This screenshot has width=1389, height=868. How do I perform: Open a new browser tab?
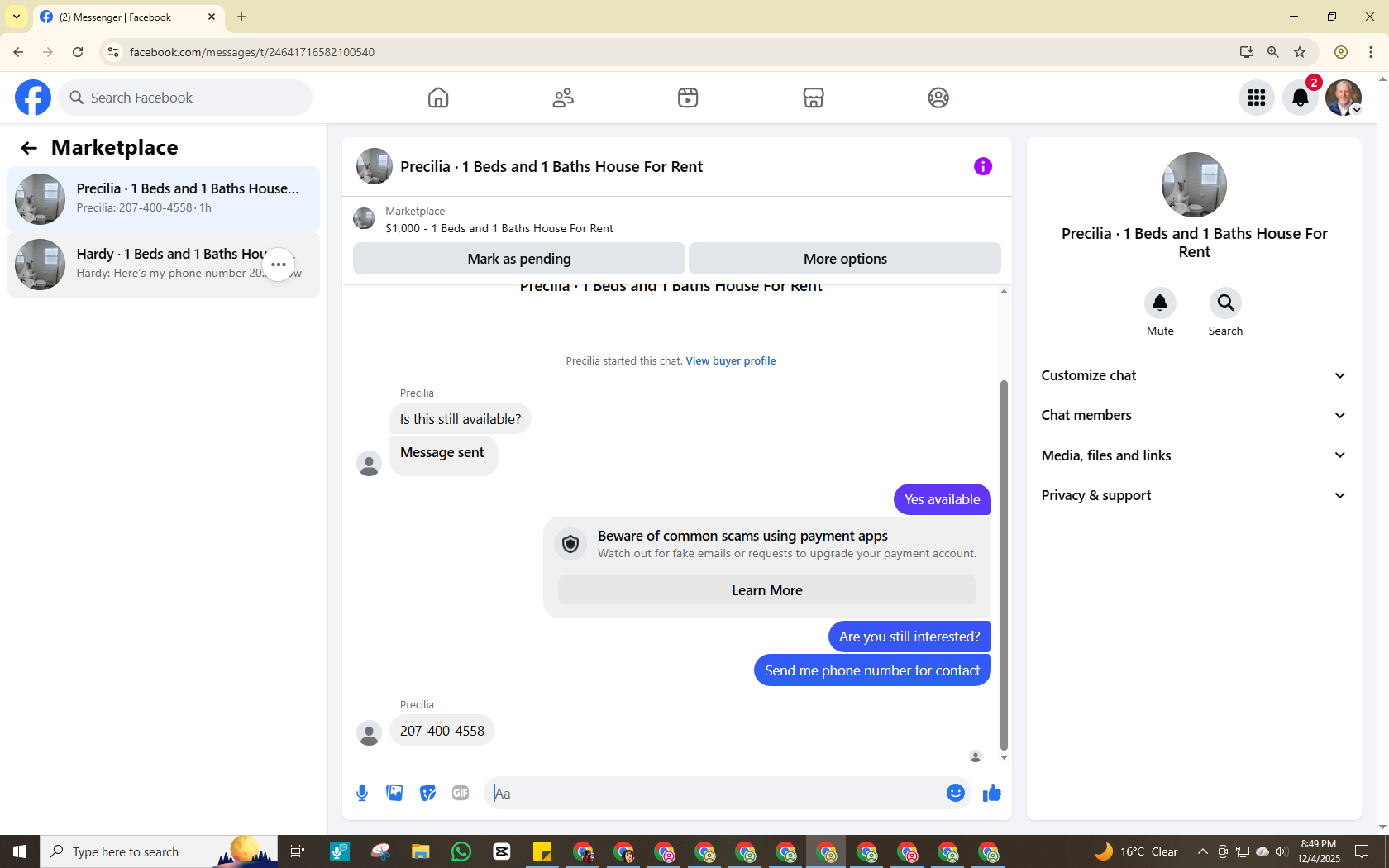point(241,17)
